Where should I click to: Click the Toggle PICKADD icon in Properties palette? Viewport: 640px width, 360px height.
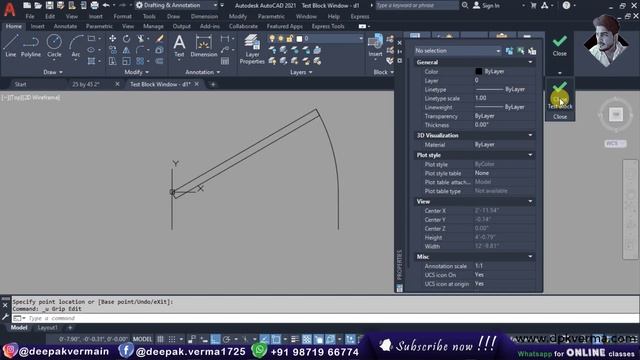pos(509,51)
